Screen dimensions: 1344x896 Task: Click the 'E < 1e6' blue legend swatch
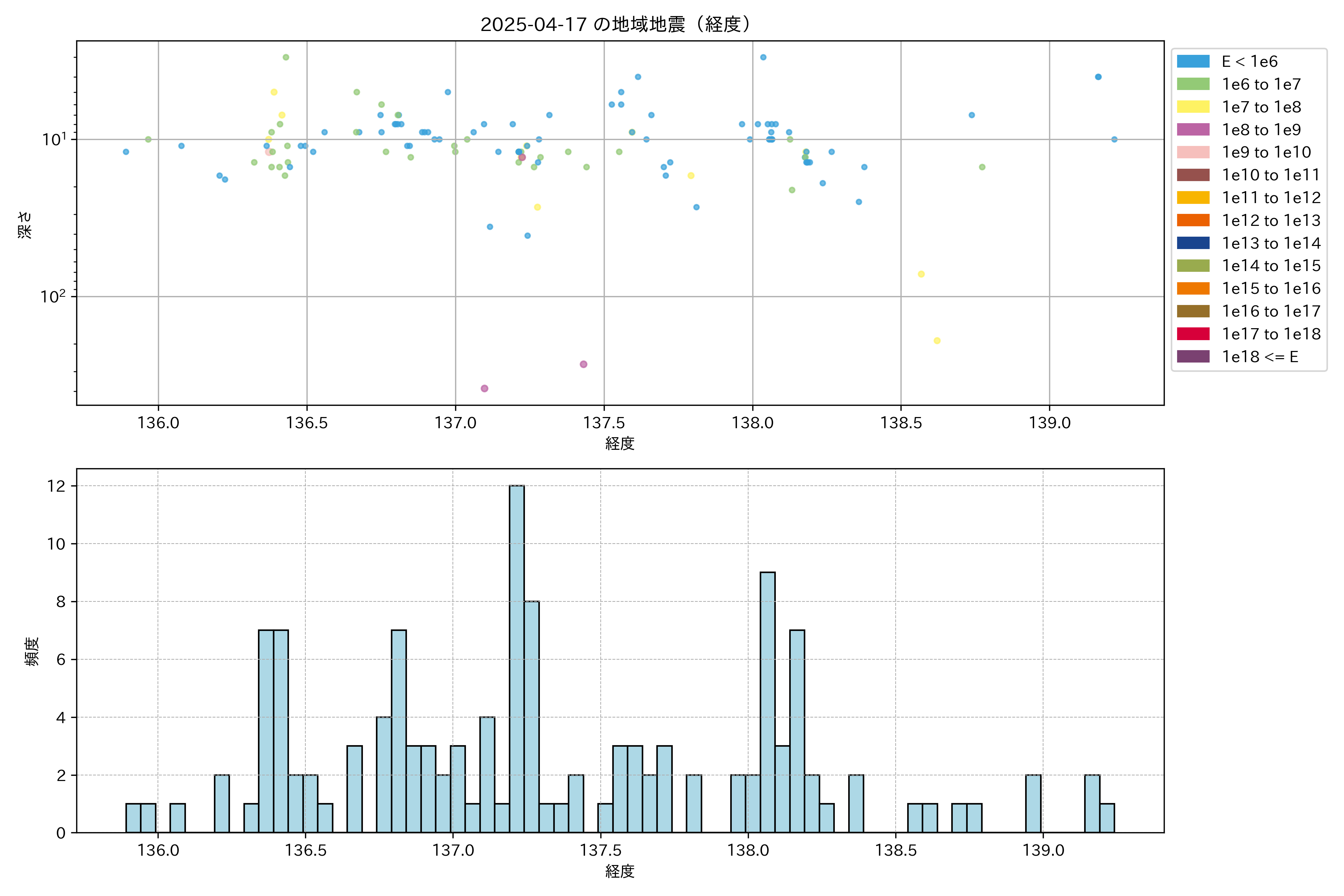coord(1192,62)
